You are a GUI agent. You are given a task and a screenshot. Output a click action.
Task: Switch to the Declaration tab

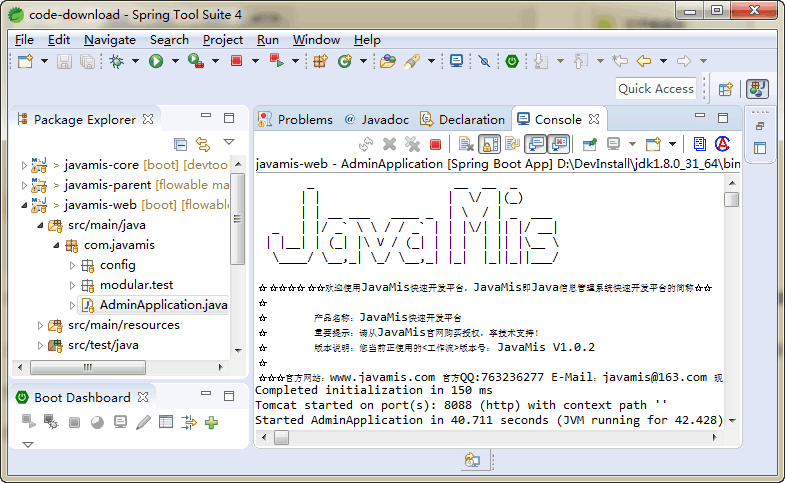(x=463, y=120)
